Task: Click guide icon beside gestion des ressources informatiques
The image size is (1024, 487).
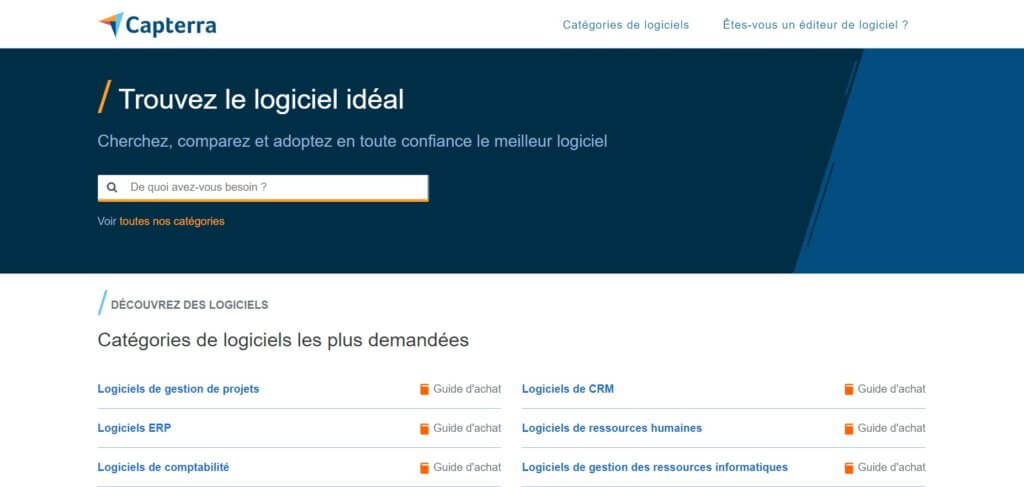Action: (849, 467)
